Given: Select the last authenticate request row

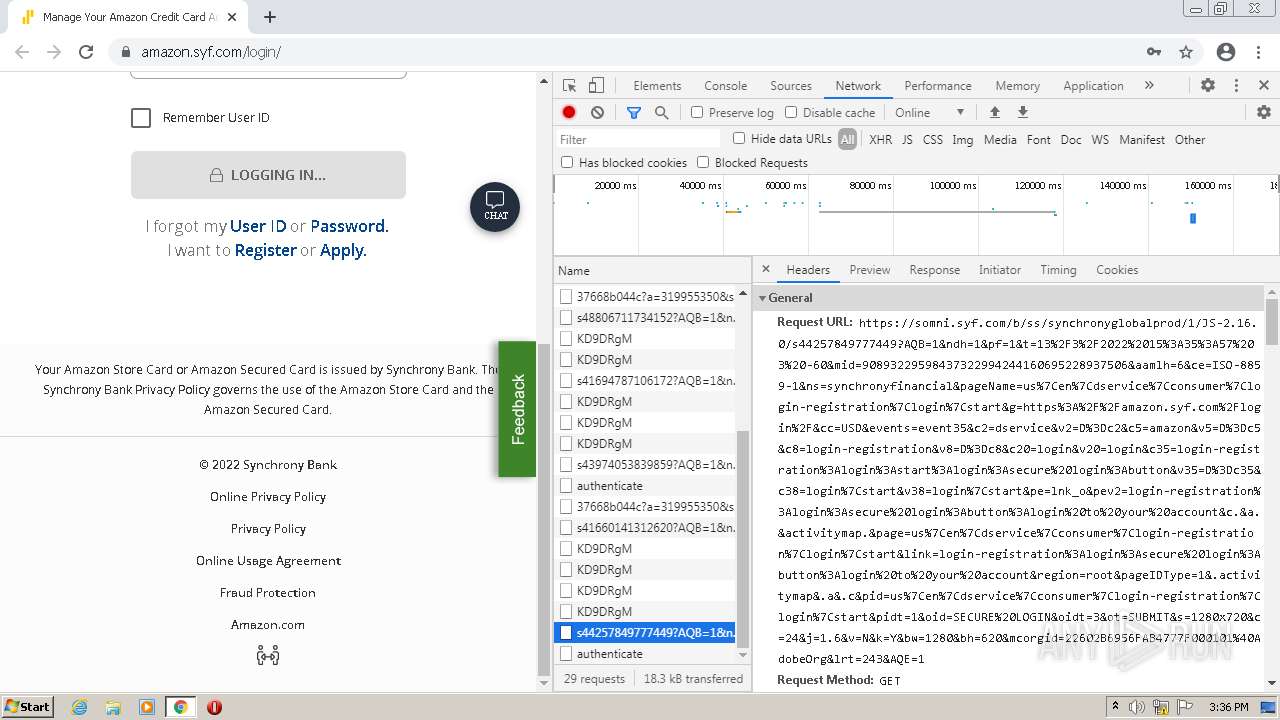Looking at the screenshot, I should coord(646,654).
